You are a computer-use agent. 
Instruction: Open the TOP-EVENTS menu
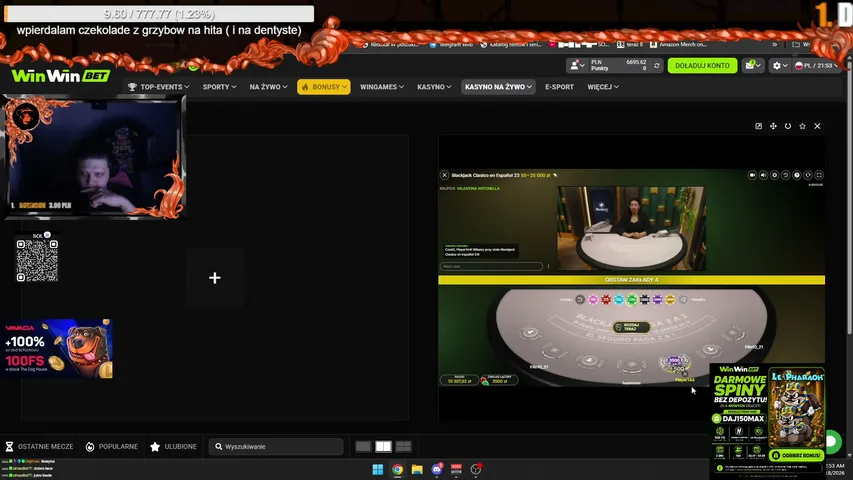point(158,87)
